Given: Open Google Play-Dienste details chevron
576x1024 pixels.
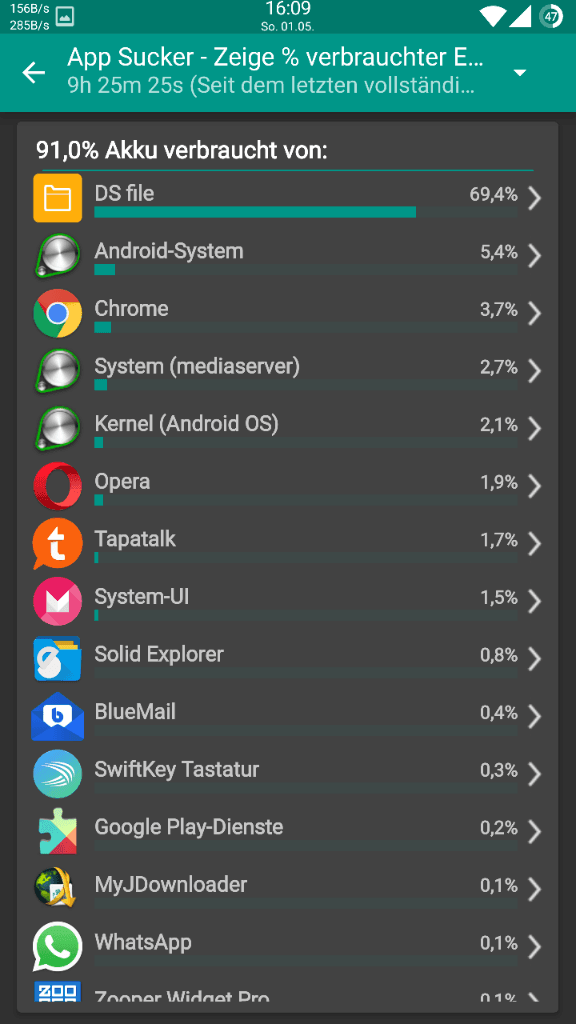Looking at the screenshot, I should (x=535, y=831).
